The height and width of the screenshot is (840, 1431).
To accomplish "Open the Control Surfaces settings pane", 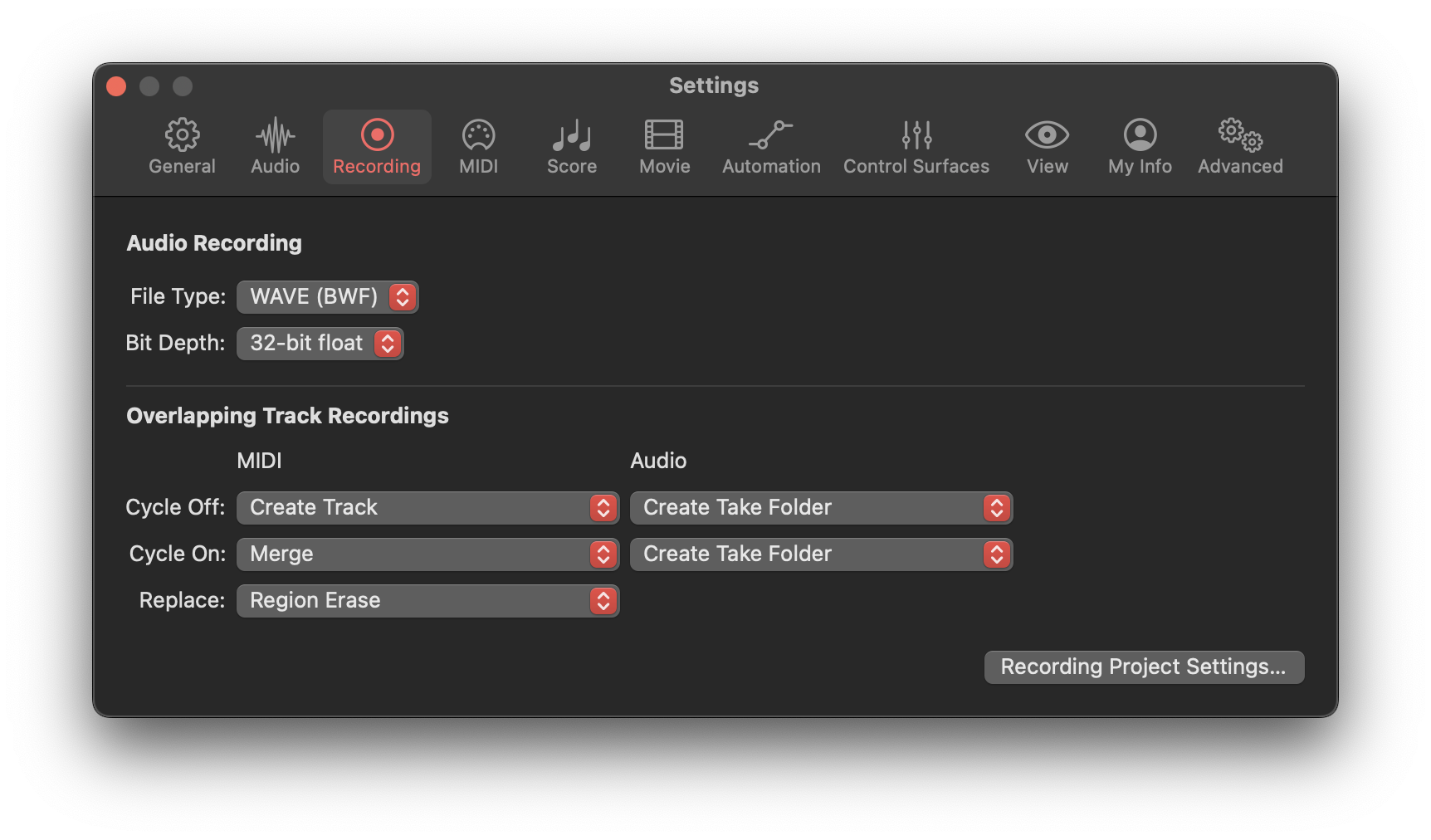I will [916, 147].
